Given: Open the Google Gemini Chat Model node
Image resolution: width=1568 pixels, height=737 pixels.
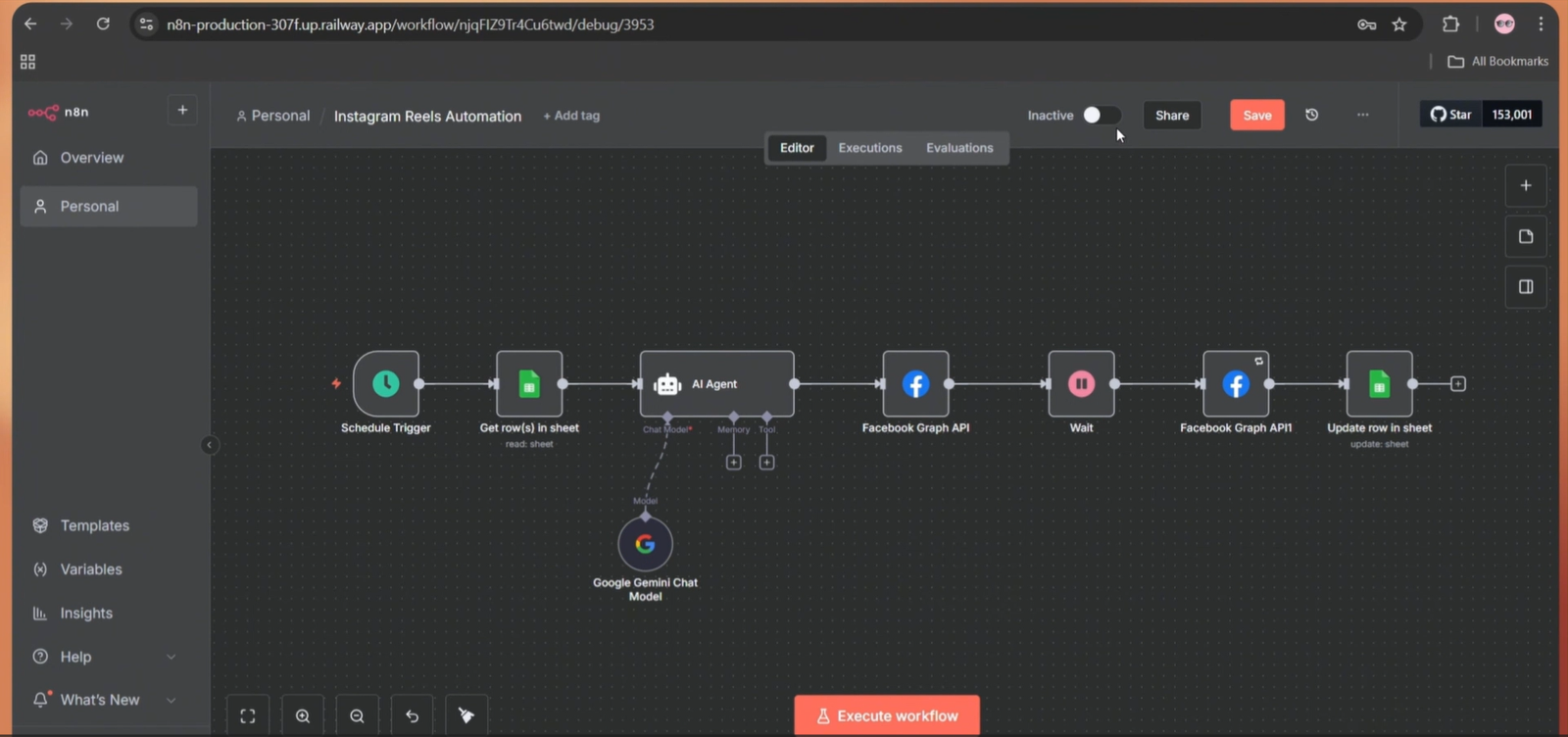Looking at the screenshot, I should tap(645, 544).
